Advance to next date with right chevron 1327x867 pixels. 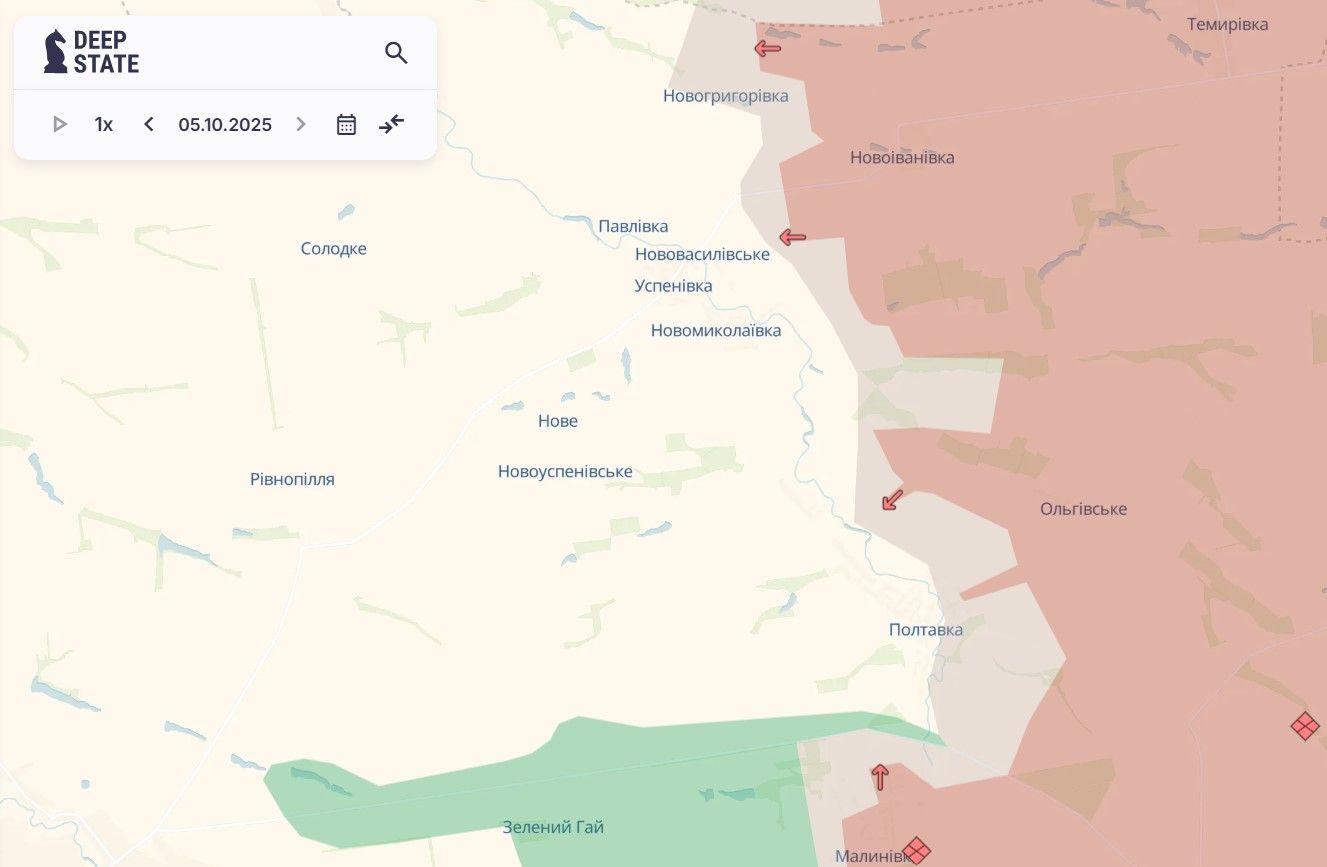coord(300,125)
